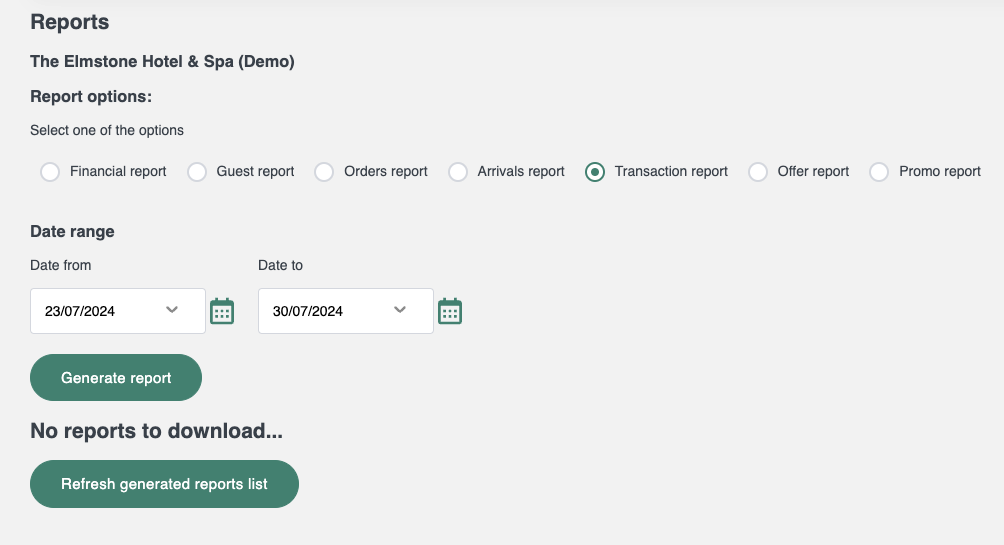Click the 23/07/2024 date field
The width and height of the screenshot is (1004, 545).
(118, 311)
